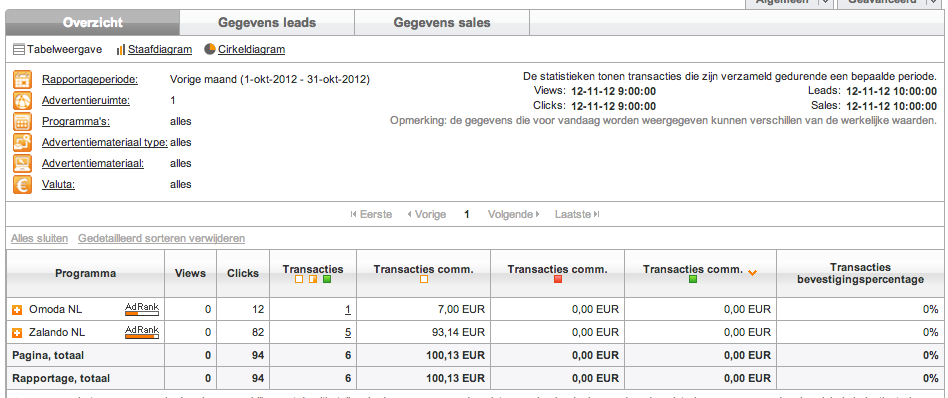The height and width of the screenshot is (398, 948).
Task: Click green confirmed square under Transacties
Action: coord(327,279)
